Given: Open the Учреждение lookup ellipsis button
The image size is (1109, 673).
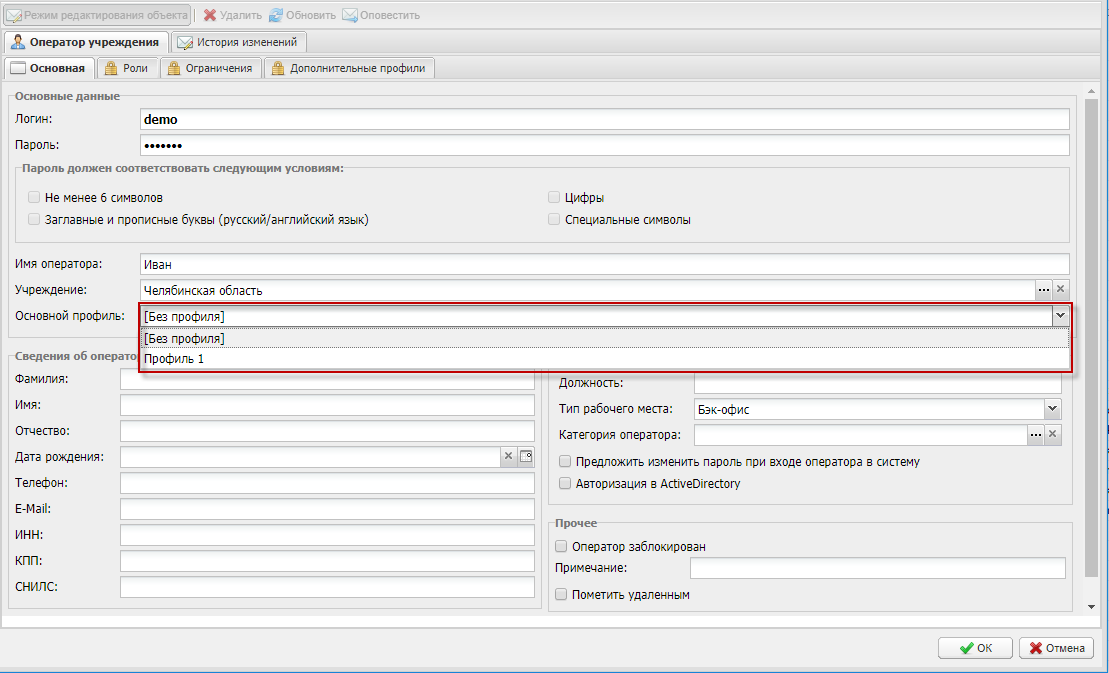Looking at the screenshot, I should (1043, 290).
